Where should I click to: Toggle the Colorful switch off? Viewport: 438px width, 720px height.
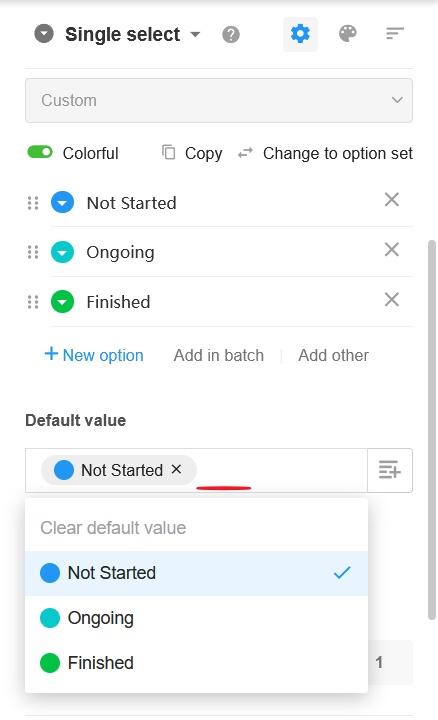tap(40, 152)
